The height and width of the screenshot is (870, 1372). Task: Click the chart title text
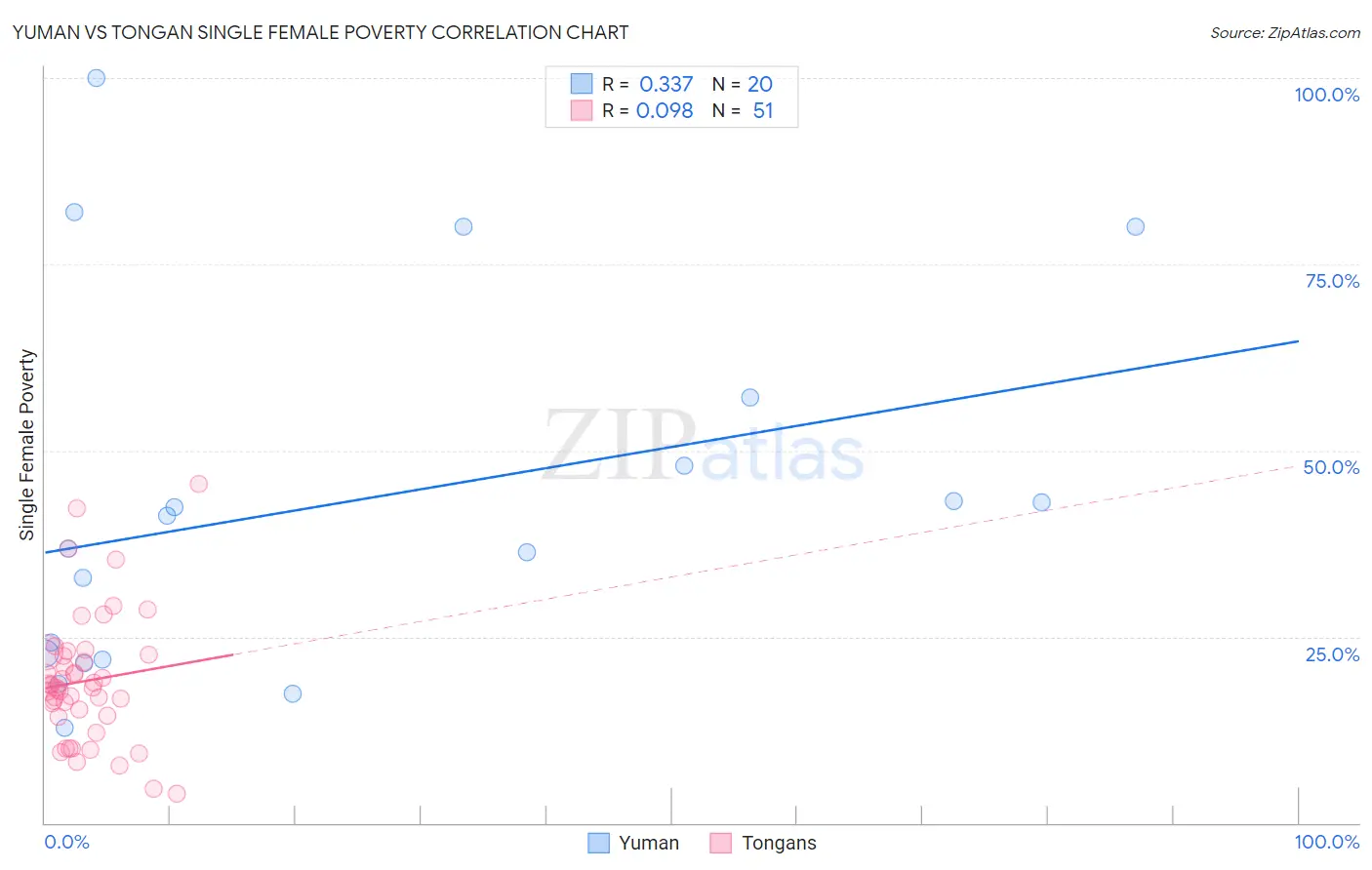point(320,32)
